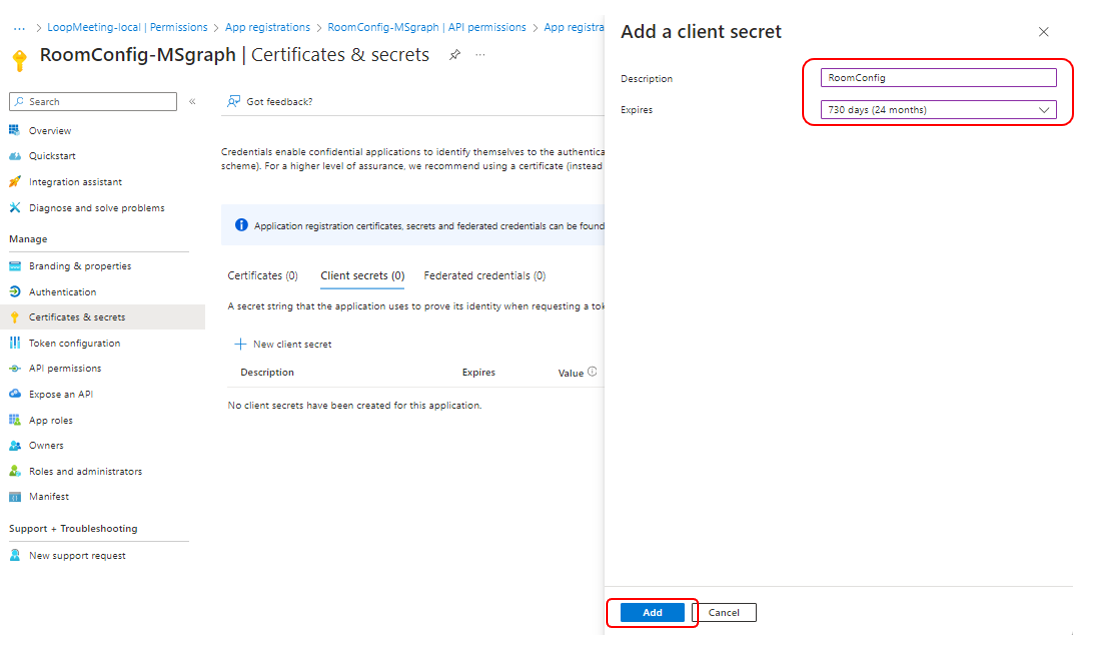The width and height of the screenshot is (1111, 648).
Task: Click the Got feedback icon
Action: pyautogui.click(x=233, y=101)
